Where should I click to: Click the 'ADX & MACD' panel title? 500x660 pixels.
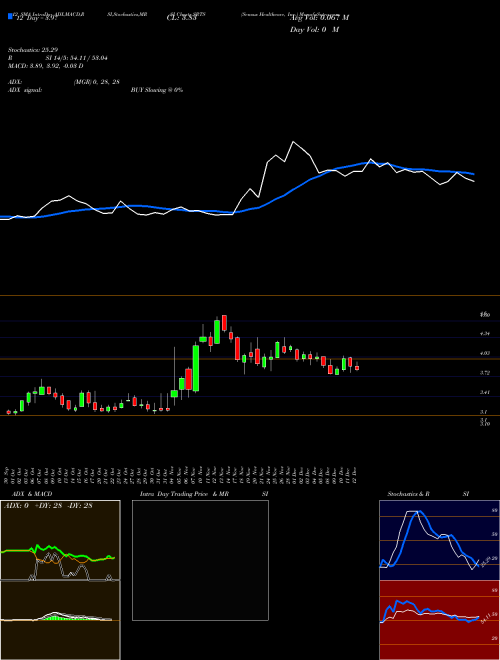(32, 494)
